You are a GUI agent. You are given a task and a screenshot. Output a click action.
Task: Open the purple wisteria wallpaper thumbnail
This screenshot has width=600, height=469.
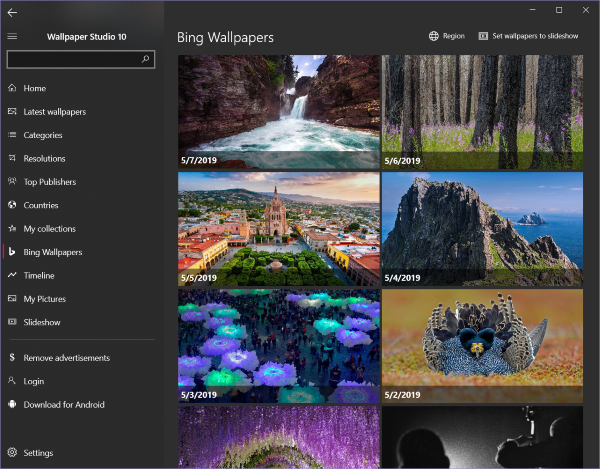pos(279,437)
